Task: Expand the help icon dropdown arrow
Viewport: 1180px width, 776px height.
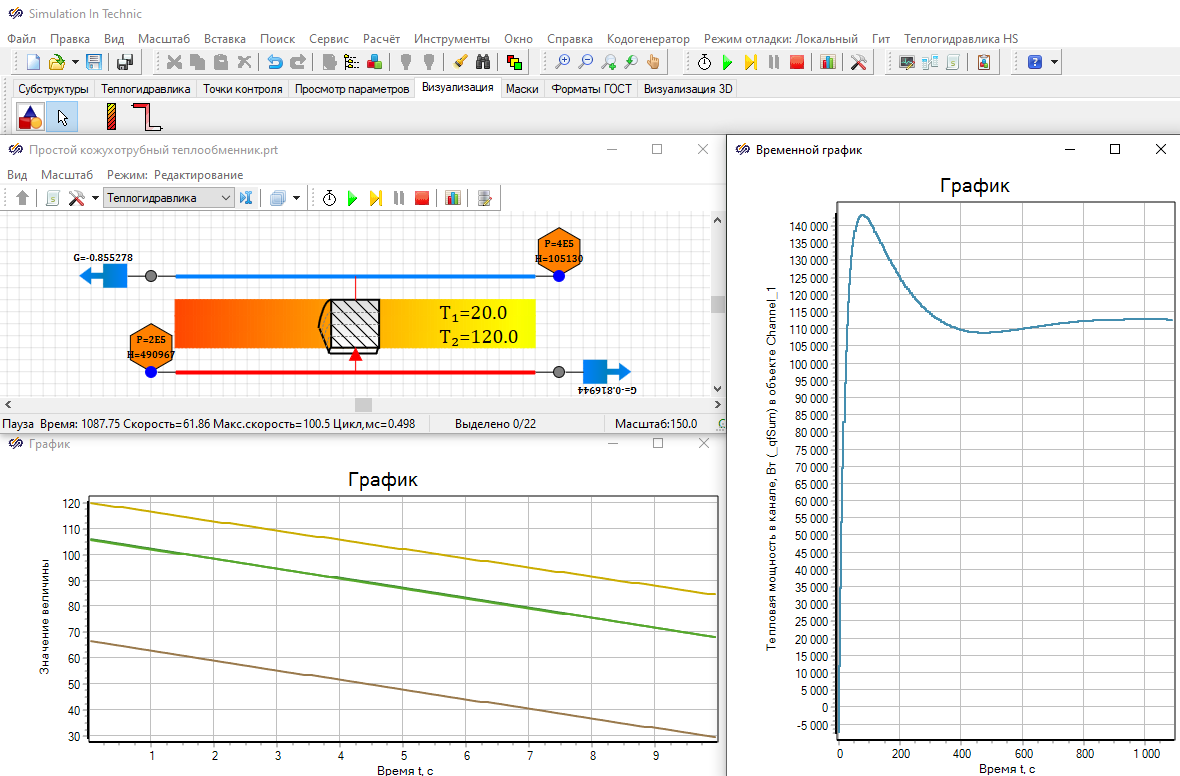Action: pyautogui.click(x=1054, y=62)
